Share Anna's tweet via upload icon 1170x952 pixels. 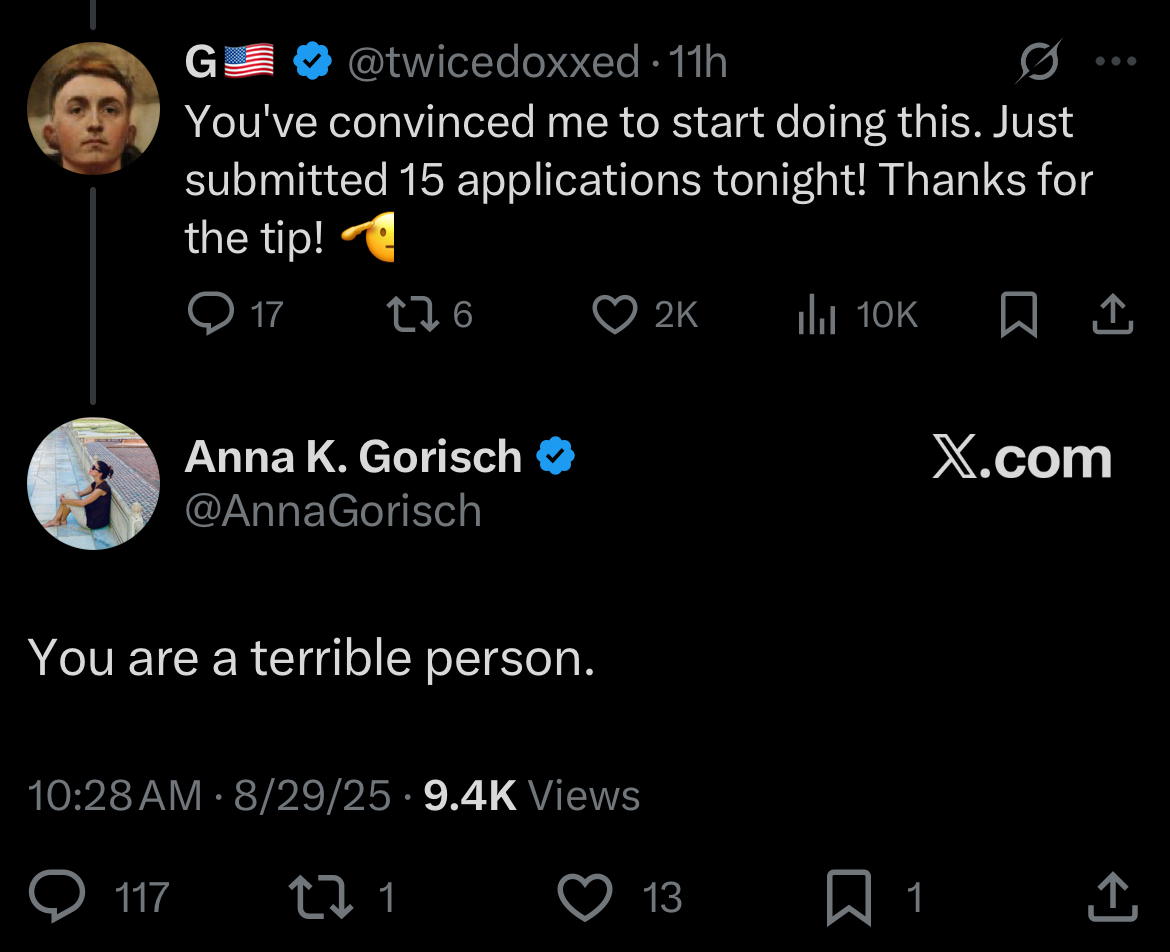(1112, 897)
